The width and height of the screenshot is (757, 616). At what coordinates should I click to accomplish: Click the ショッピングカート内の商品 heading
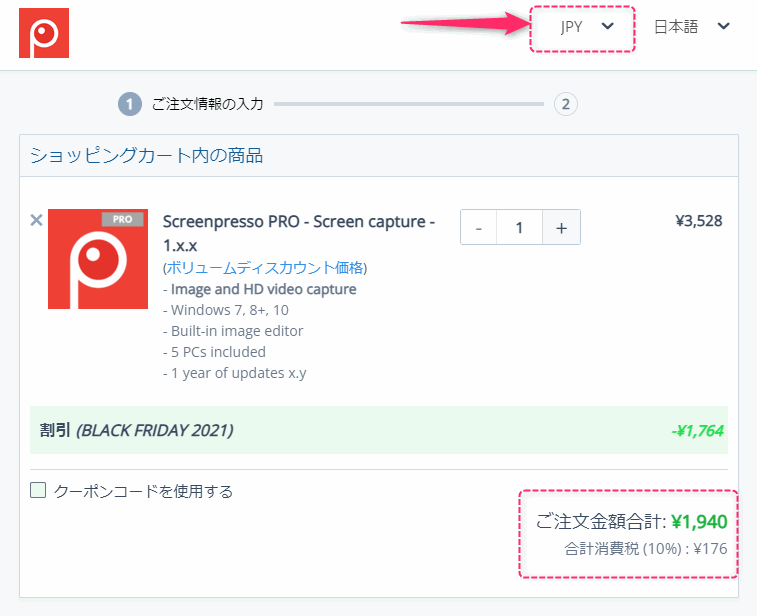pos(146,155)
